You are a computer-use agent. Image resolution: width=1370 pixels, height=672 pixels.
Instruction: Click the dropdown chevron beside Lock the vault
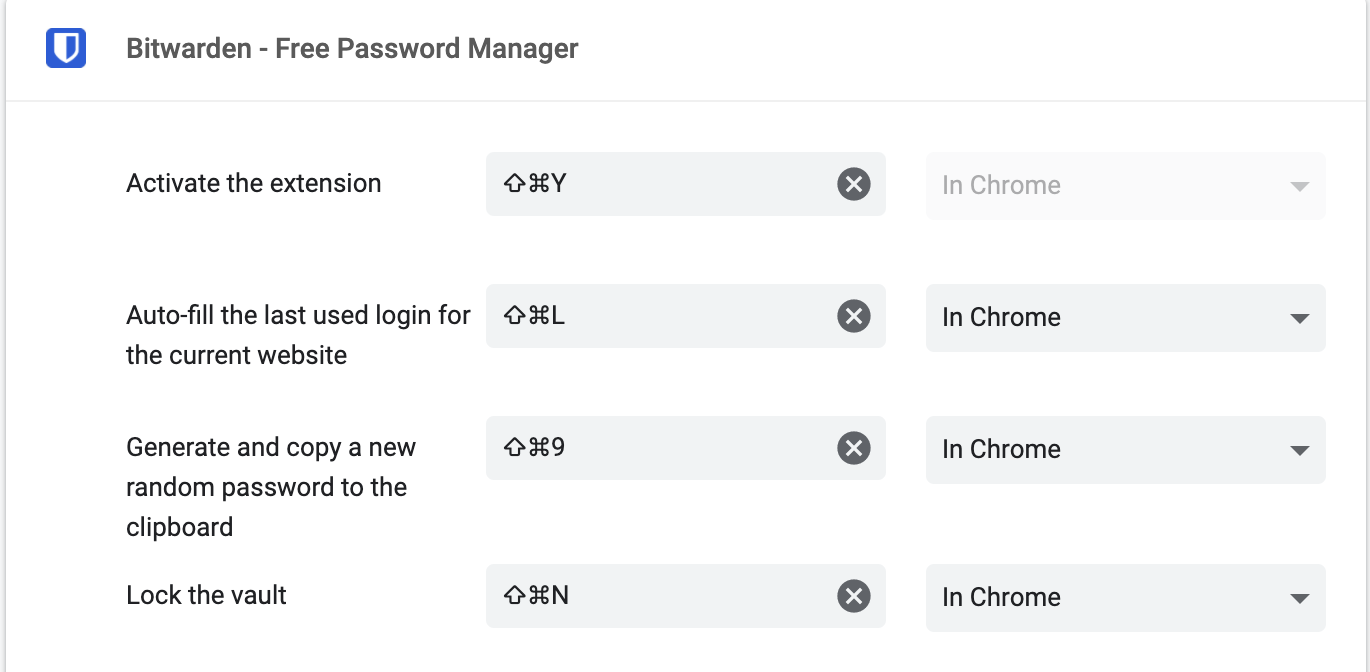(1299, 597)
